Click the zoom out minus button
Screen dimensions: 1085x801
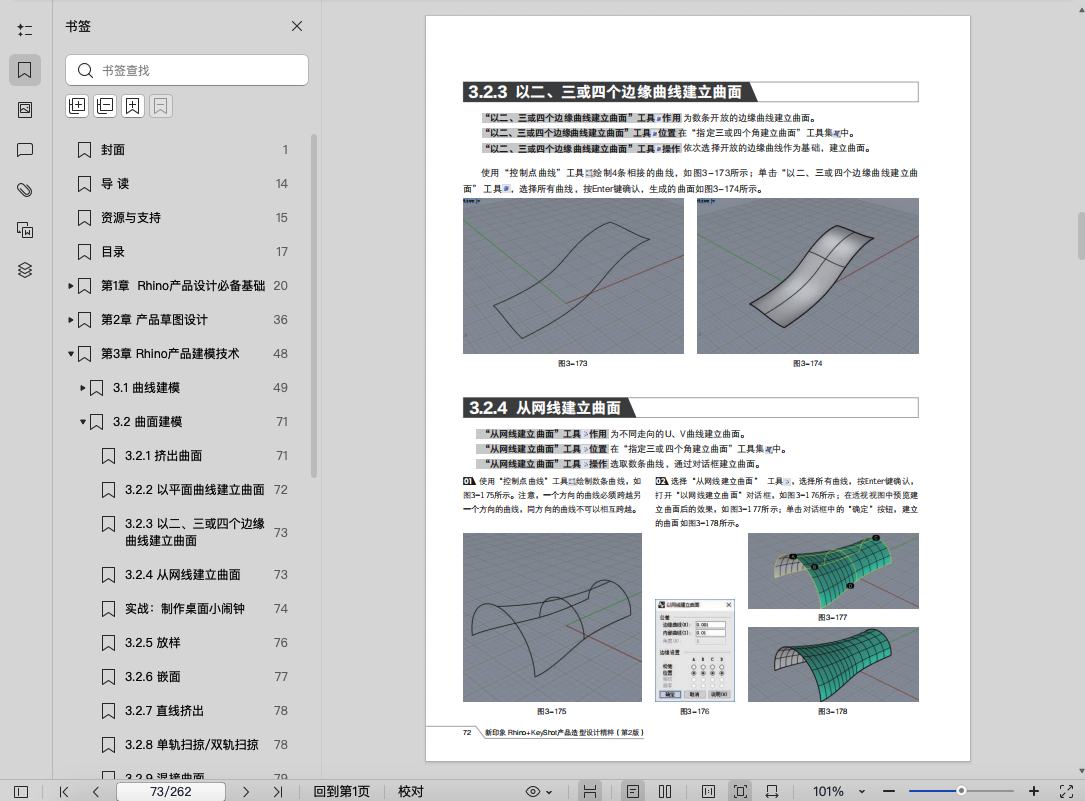coord(889,791)
